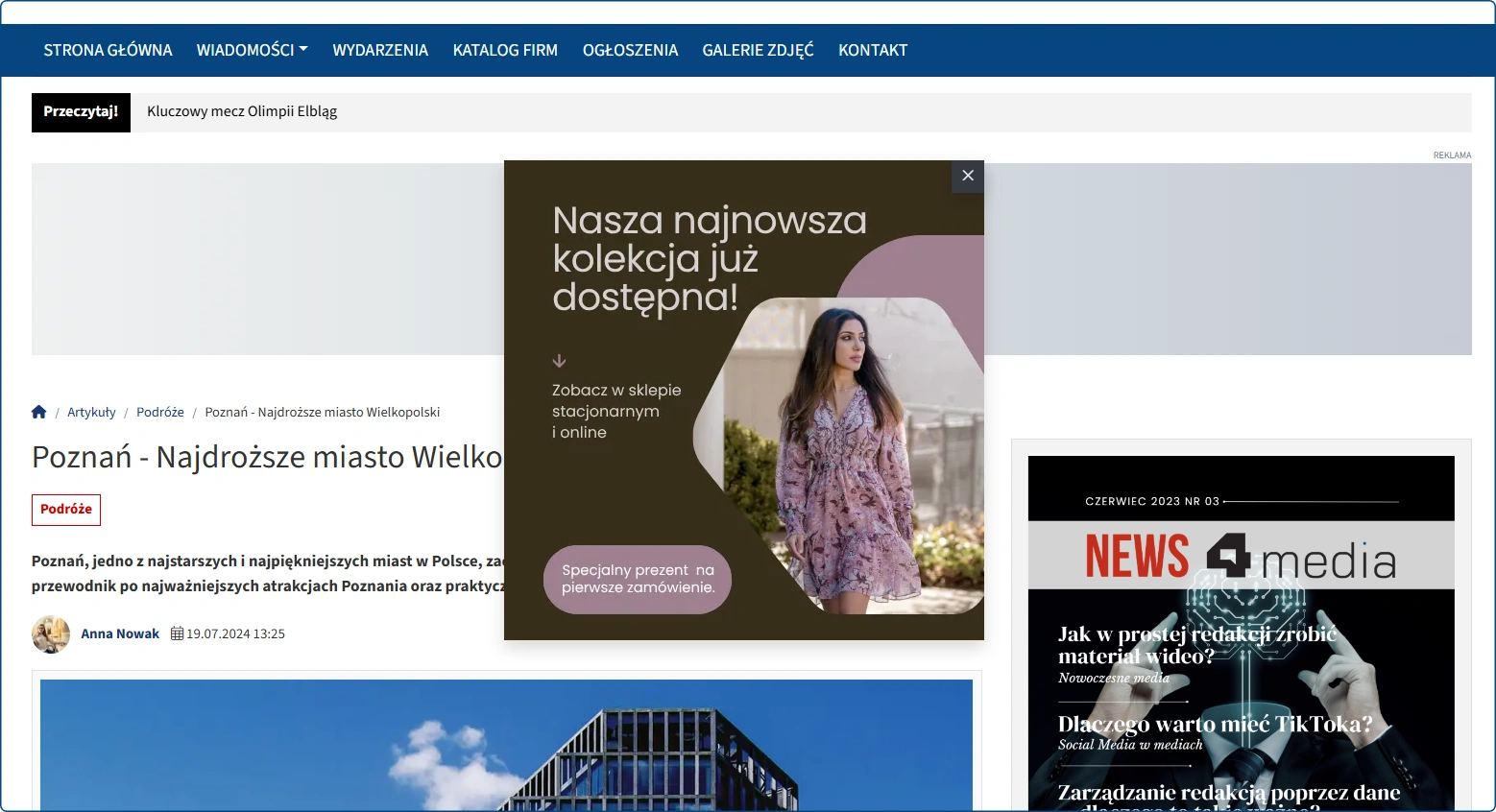1496x812 pixels.
Task: Click the article photo of the building
Action: [506, 745]
